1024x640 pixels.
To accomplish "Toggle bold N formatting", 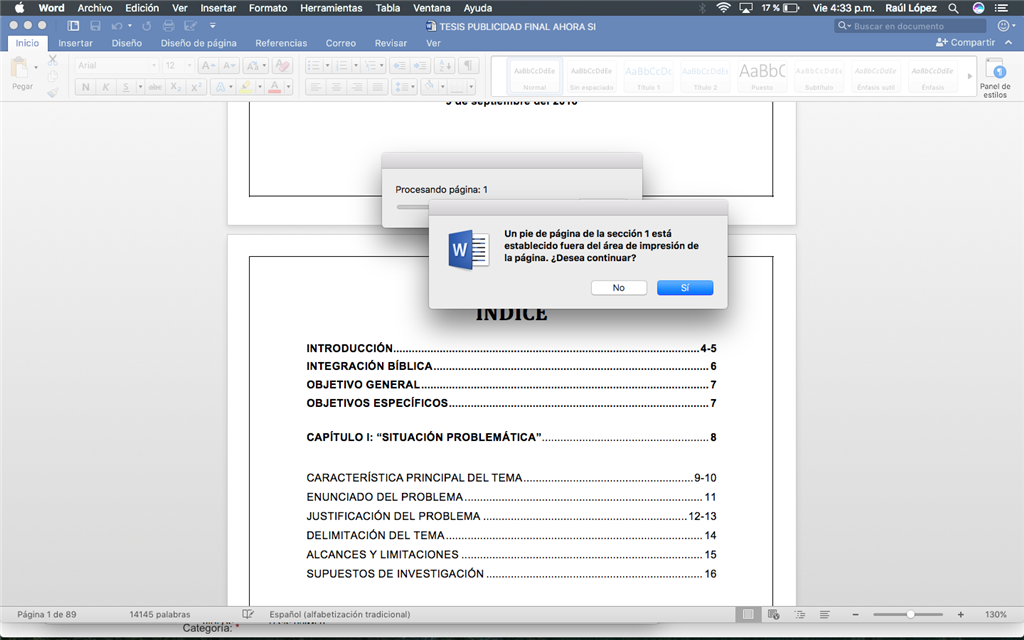I will [x=85, y=87].
